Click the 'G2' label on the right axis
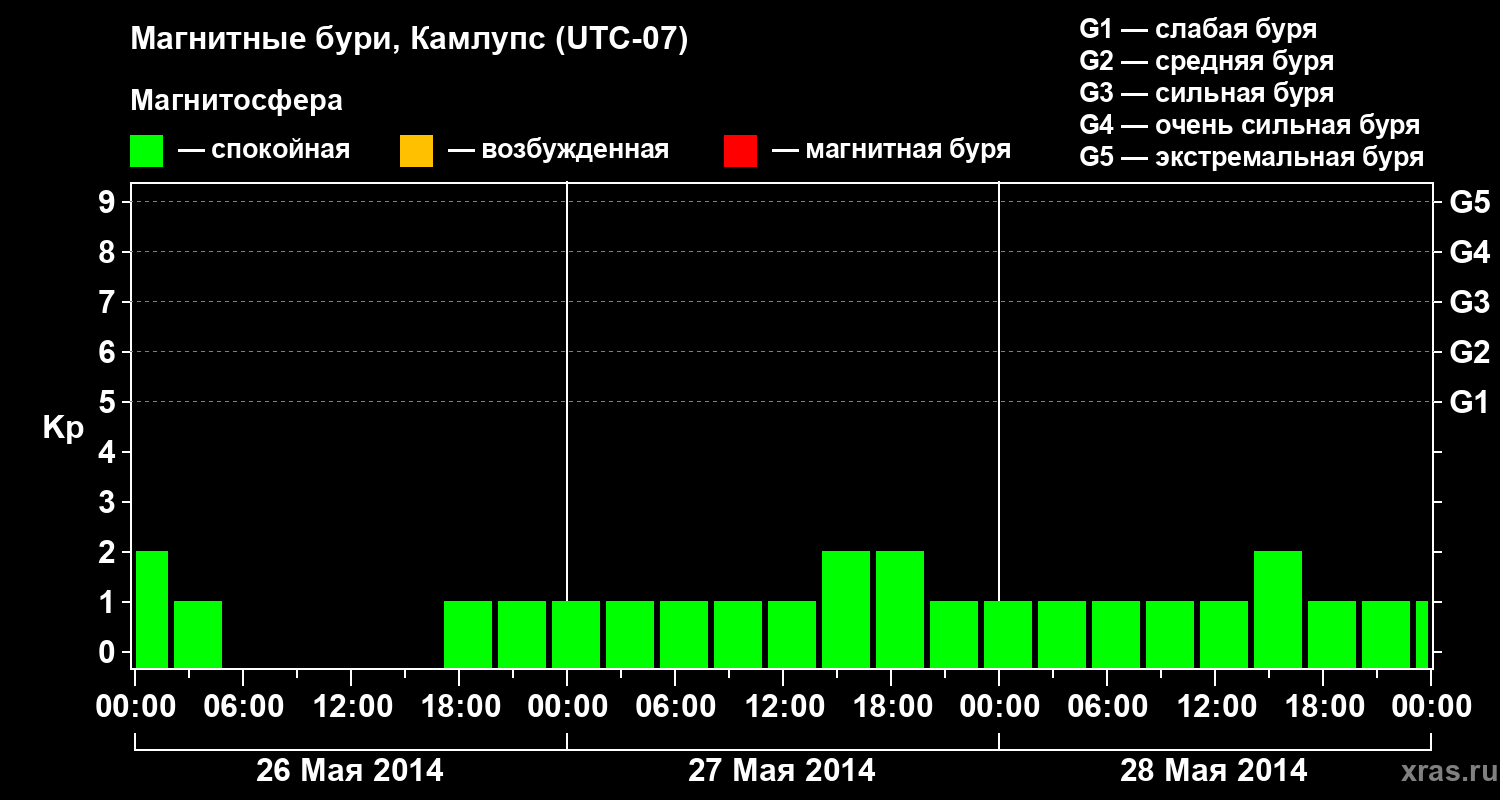The width and height of the screenshot is (1500, 800). tap(1469, 353)
